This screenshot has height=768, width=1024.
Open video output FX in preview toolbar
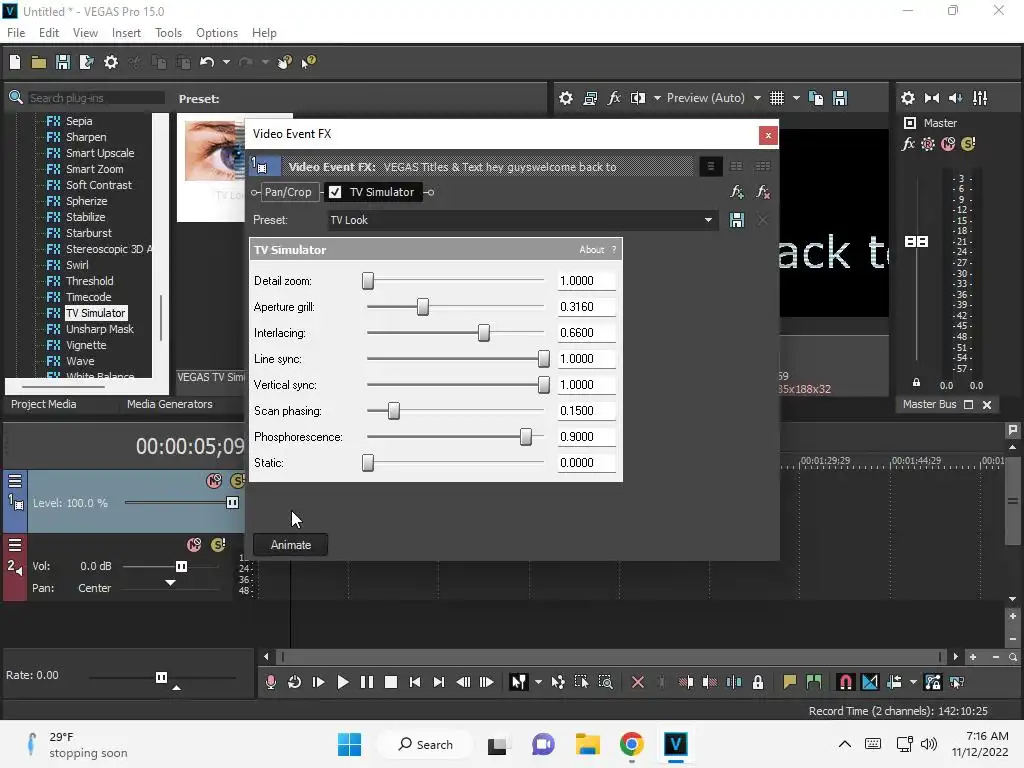(x=614, y=98)
